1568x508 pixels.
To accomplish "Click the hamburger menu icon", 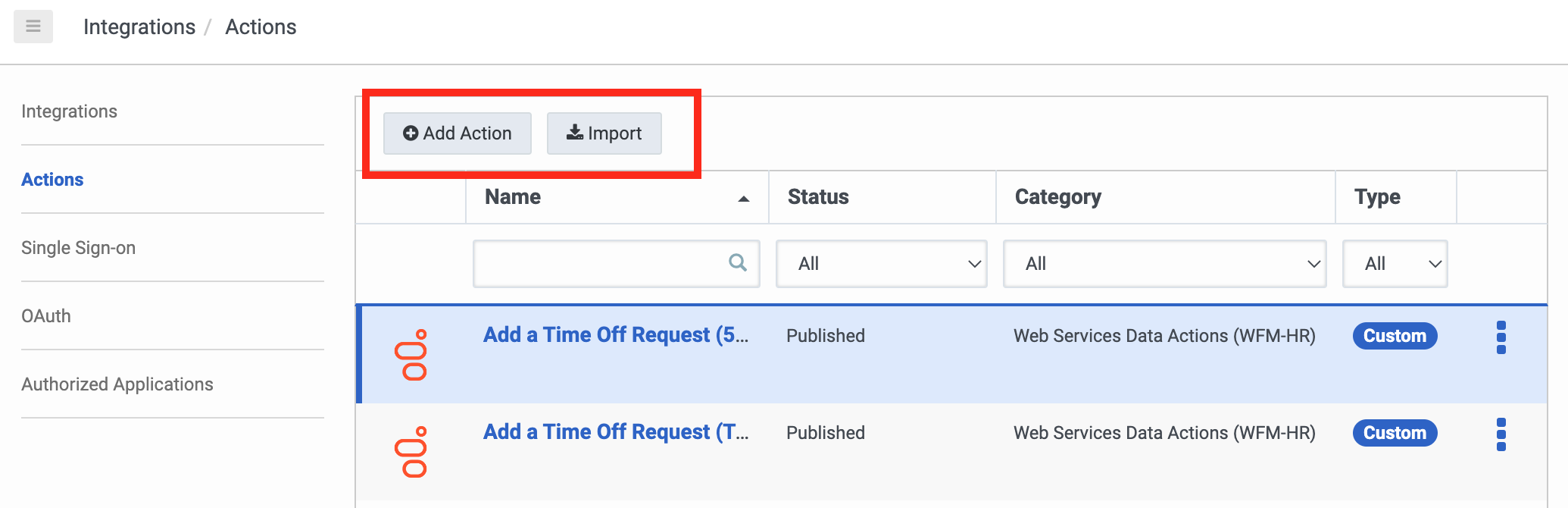I will tap(33, 27).
